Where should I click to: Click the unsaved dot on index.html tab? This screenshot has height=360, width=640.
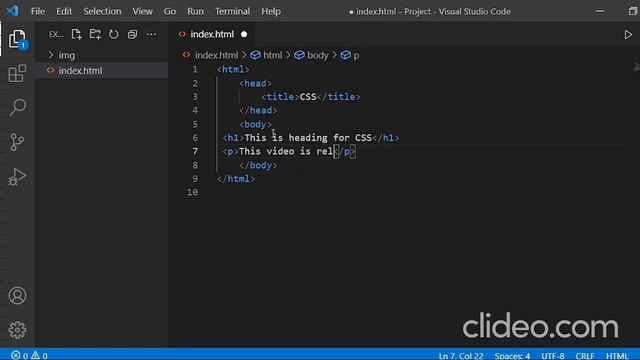[244, 34]
